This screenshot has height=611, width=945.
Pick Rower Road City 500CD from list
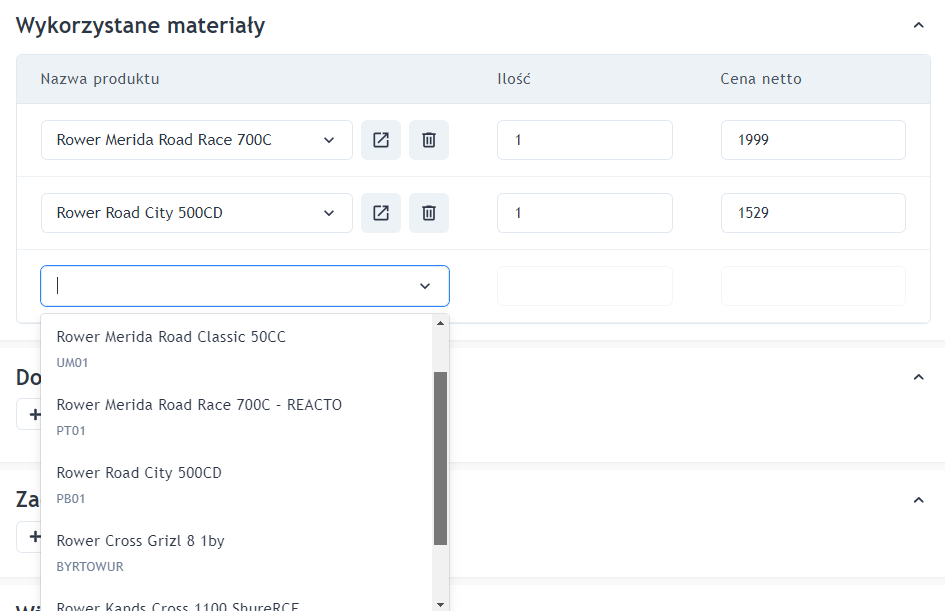[x=237, y=484]
